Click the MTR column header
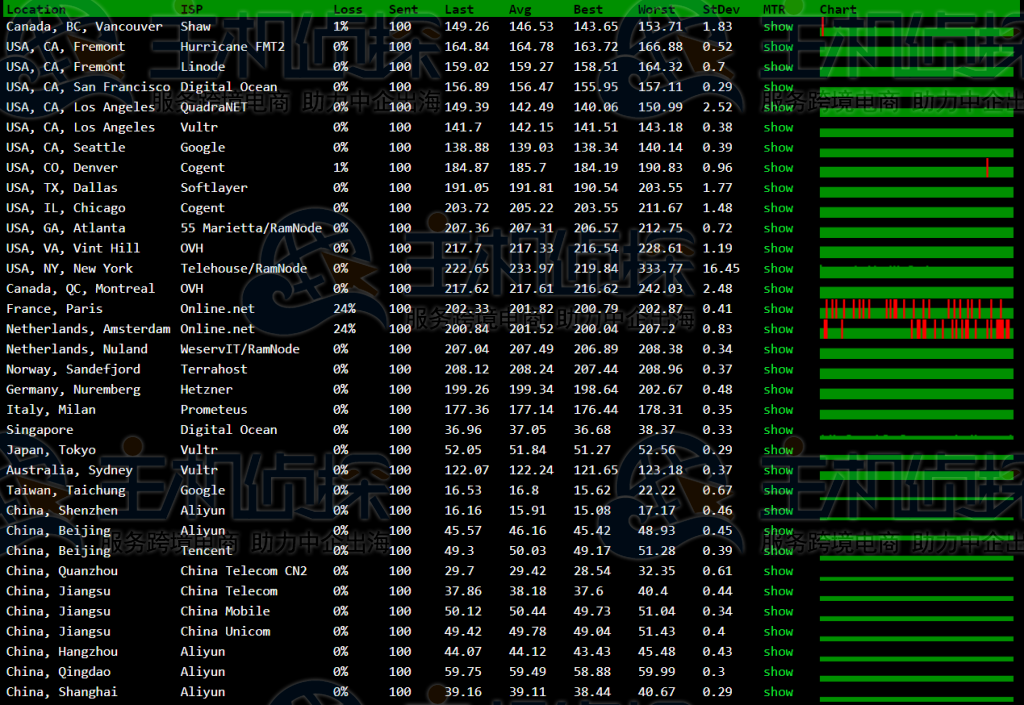1024x705 pixels. (x=774, y=9)
